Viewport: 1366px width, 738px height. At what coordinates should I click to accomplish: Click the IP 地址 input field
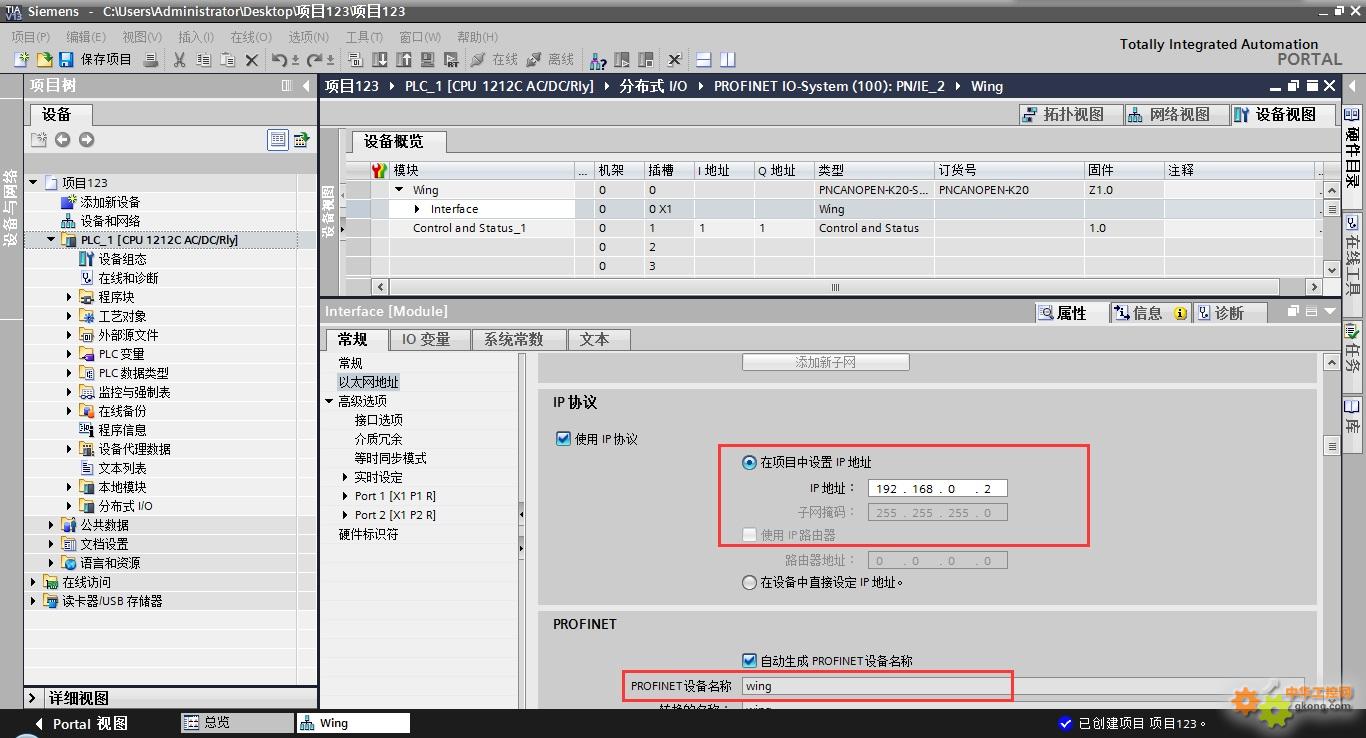937,489
